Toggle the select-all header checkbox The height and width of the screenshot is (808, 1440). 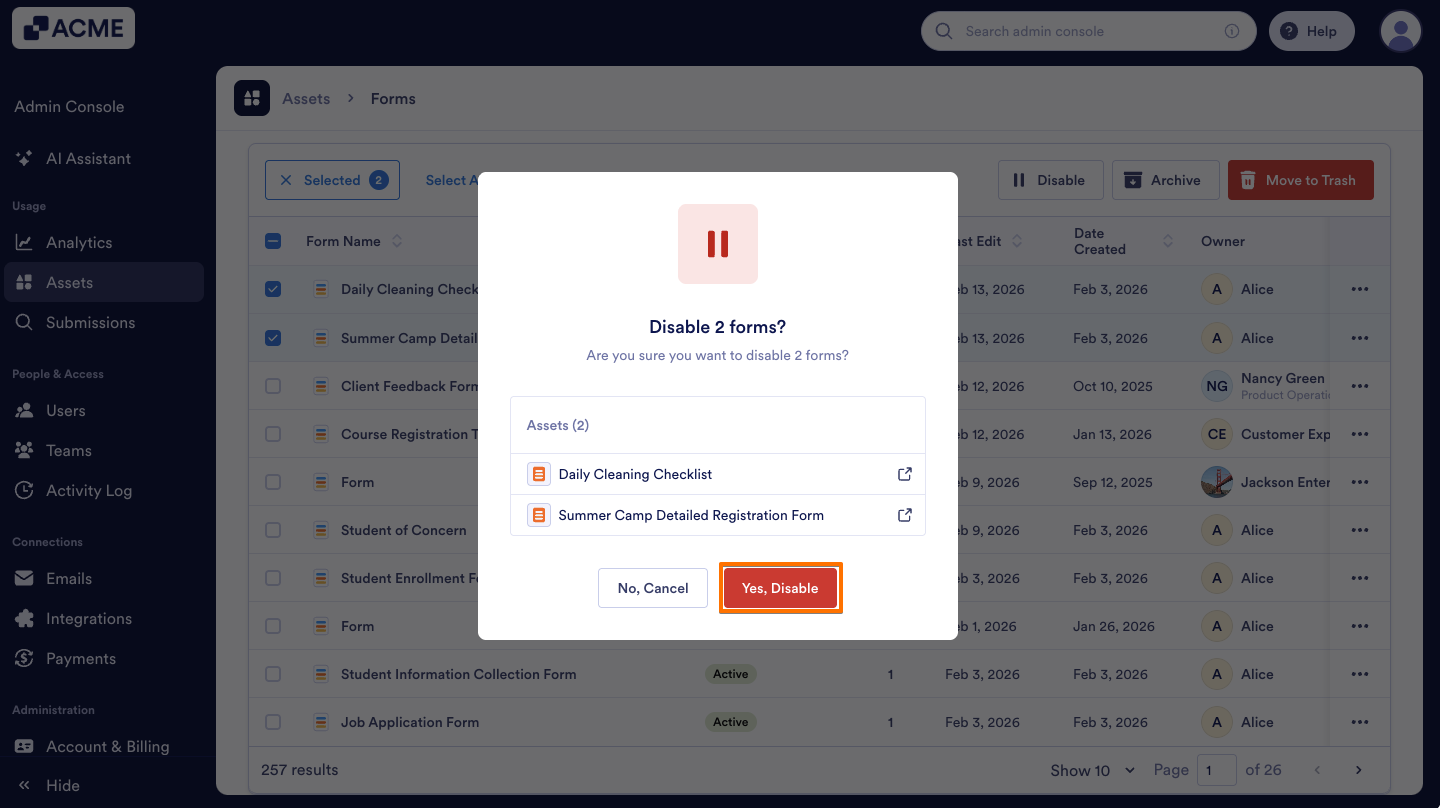pos(273,241)
